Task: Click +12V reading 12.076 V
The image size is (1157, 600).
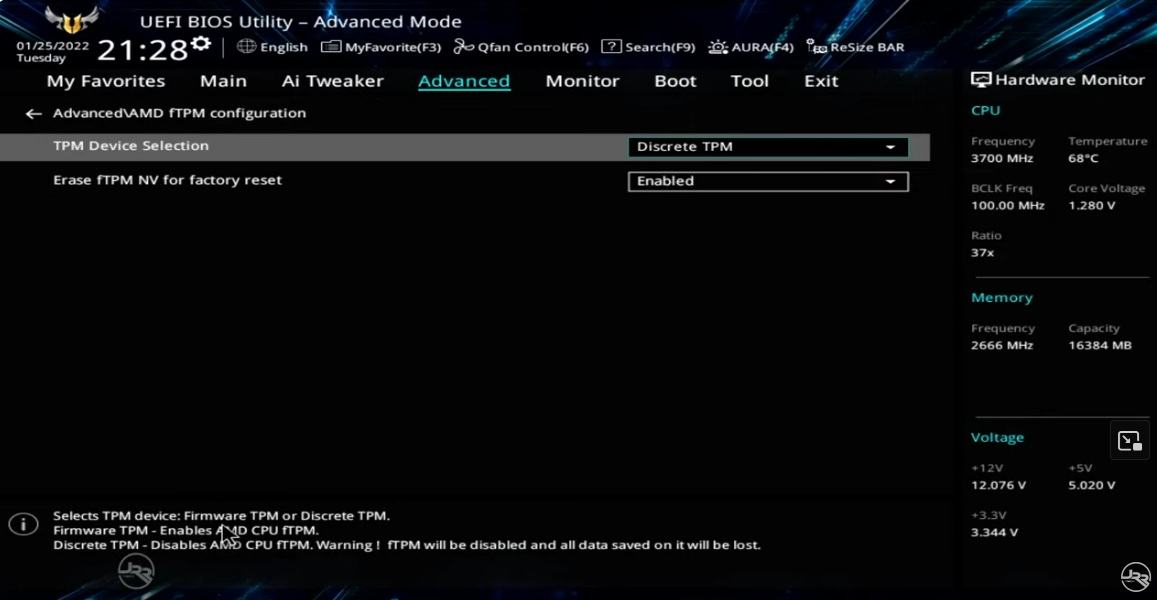Action: (998, 486)
